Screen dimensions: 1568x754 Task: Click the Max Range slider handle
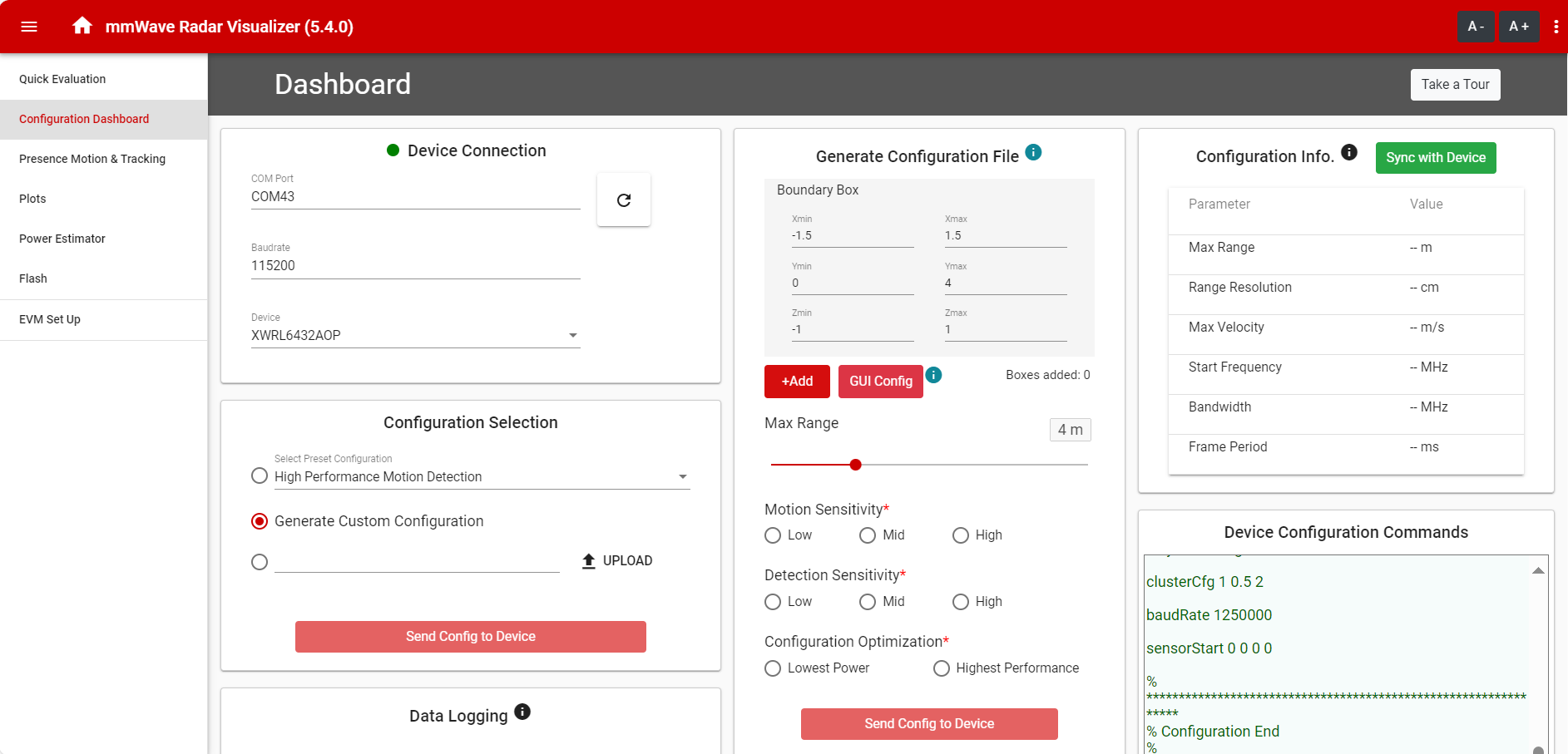point(855,465)
